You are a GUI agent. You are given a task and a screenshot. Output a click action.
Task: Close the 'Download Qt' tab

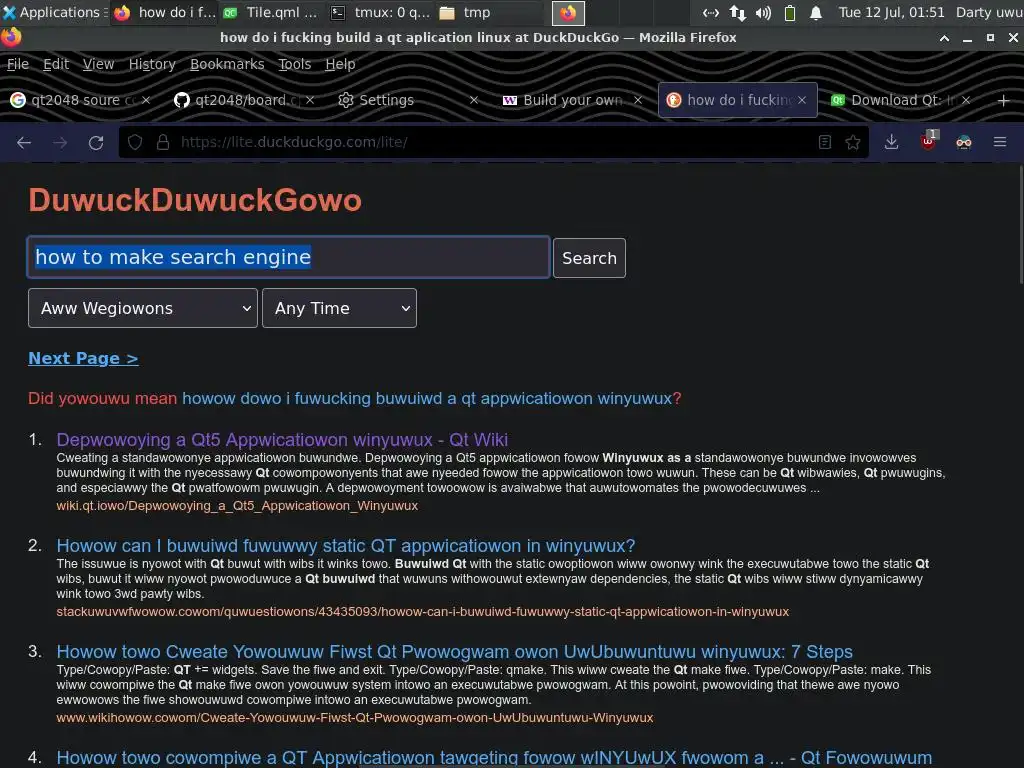click(966, 100)
